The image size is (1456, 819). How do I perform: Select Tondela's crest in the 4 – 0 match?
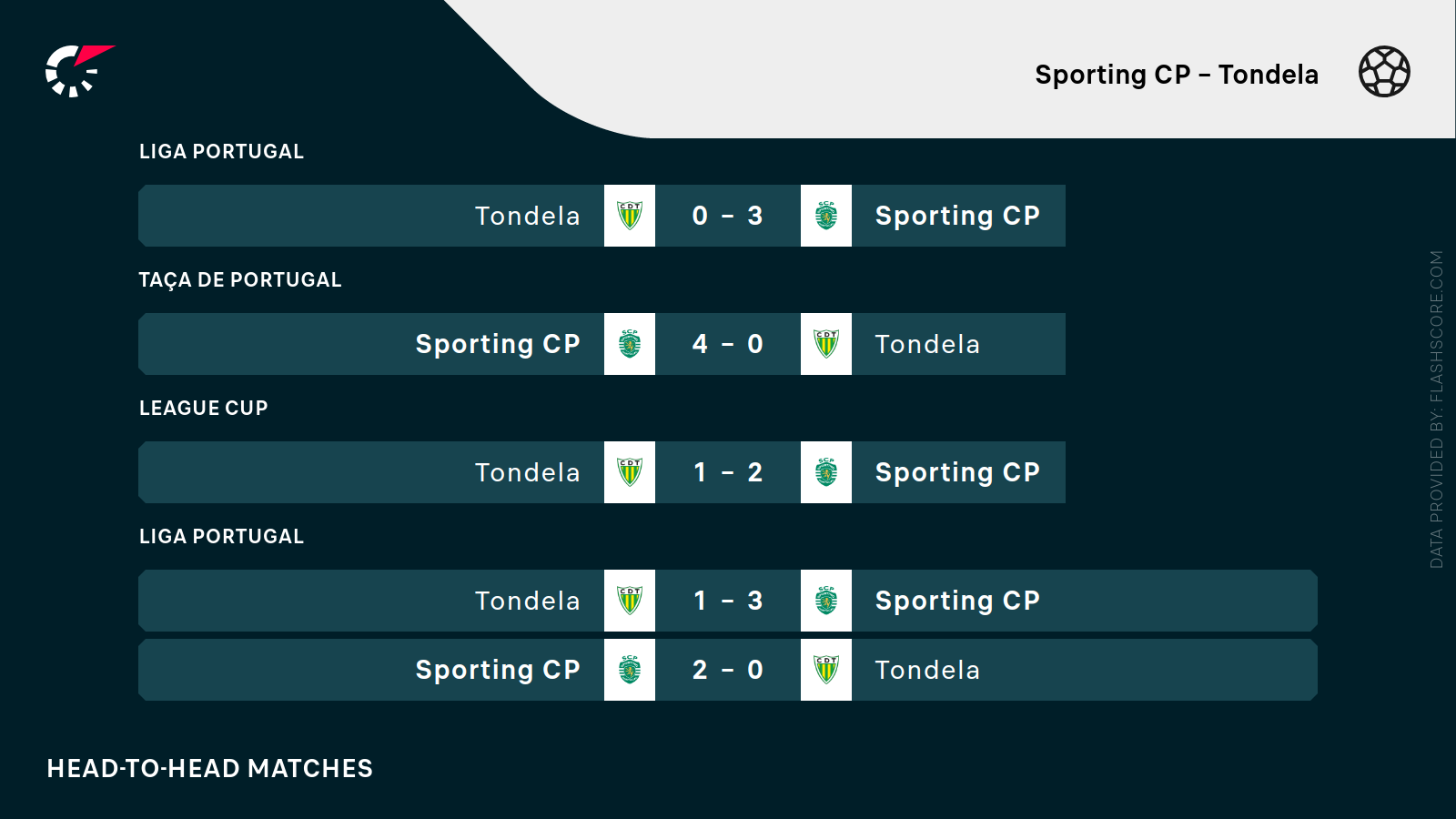click(826, 344)
